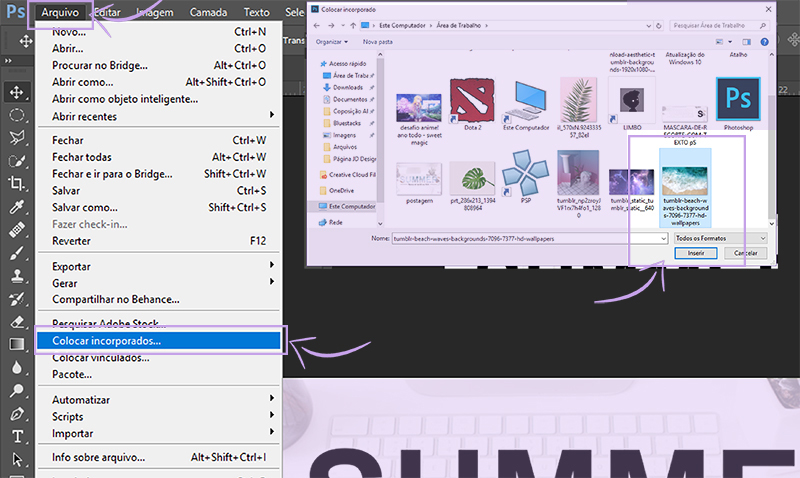Select the Dota 2 shortcut

[x=472, y=105]
